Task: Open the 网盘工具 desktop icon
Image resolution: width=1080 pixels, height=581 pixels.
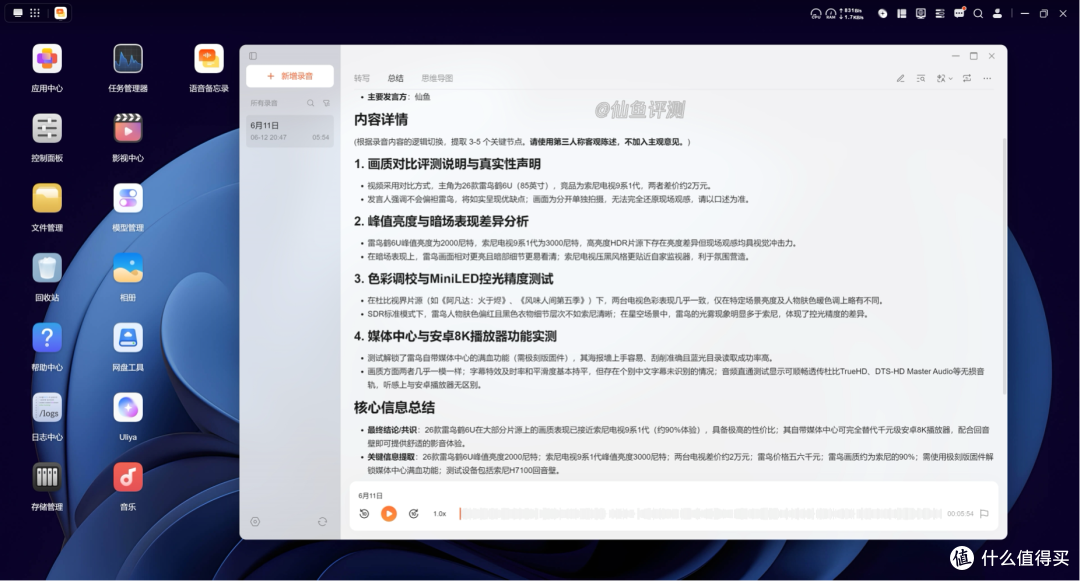Action: pyautogui.click(x=128, y=338)
